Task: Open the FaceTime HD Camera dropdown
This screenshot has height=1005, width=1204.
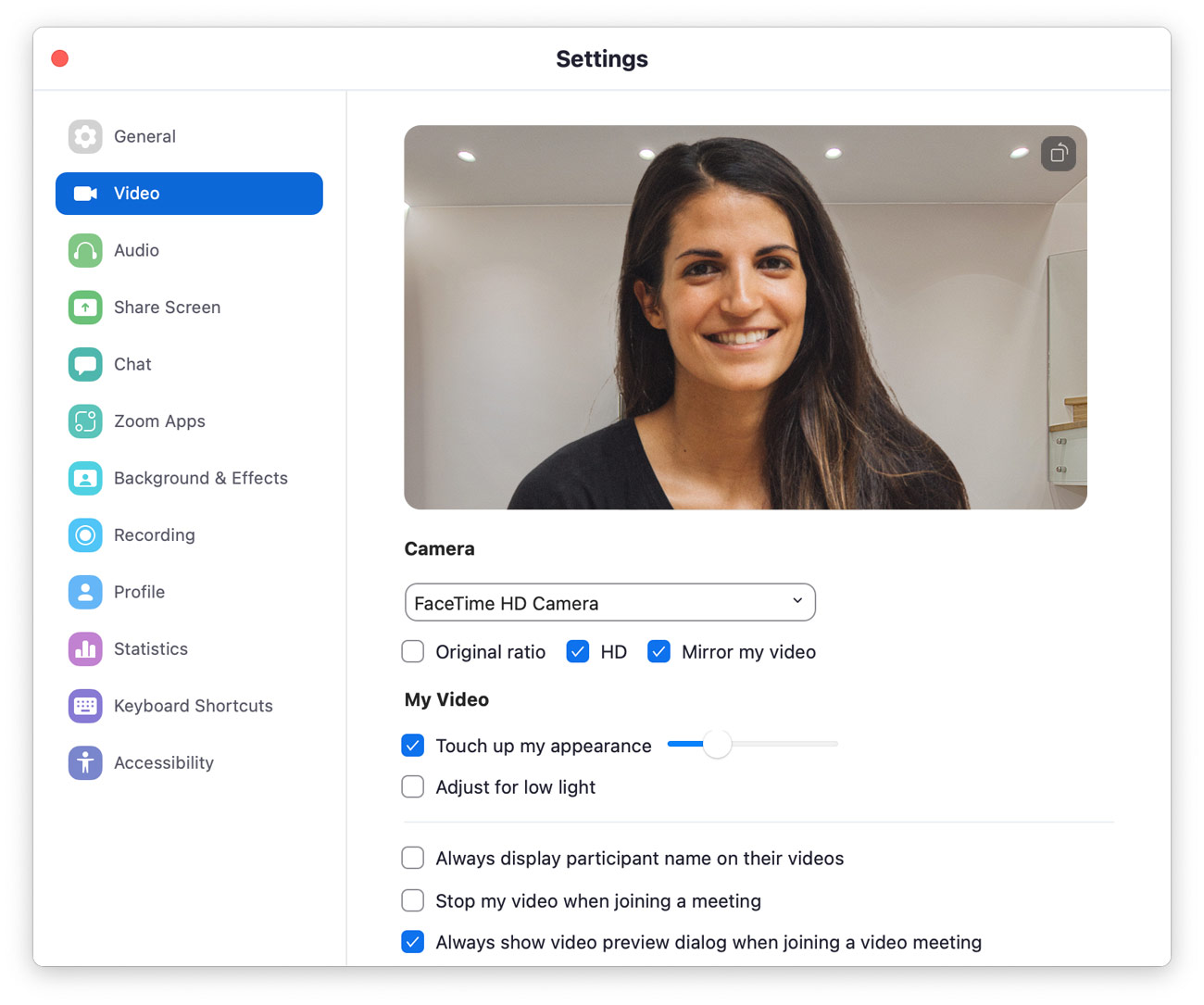Action: (609, 602)
